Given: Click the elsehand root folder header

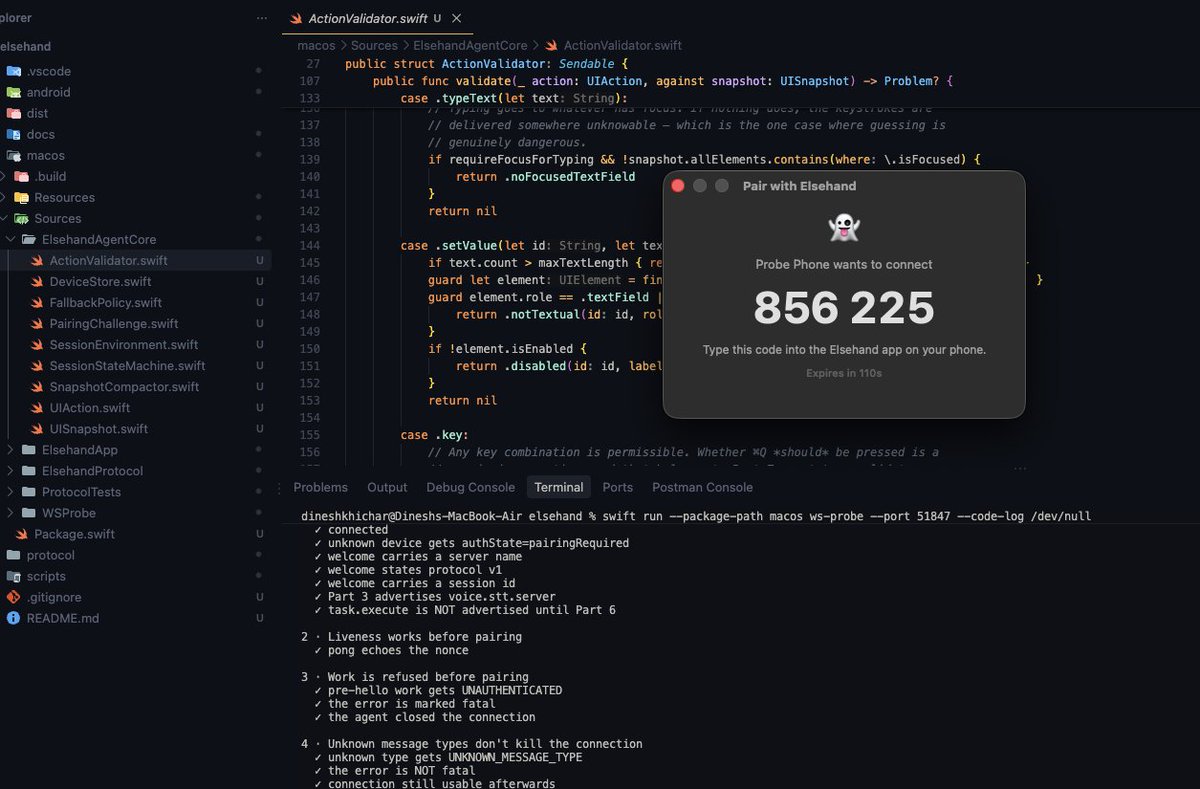Looking at the screenshot, I should click(26, 46).
